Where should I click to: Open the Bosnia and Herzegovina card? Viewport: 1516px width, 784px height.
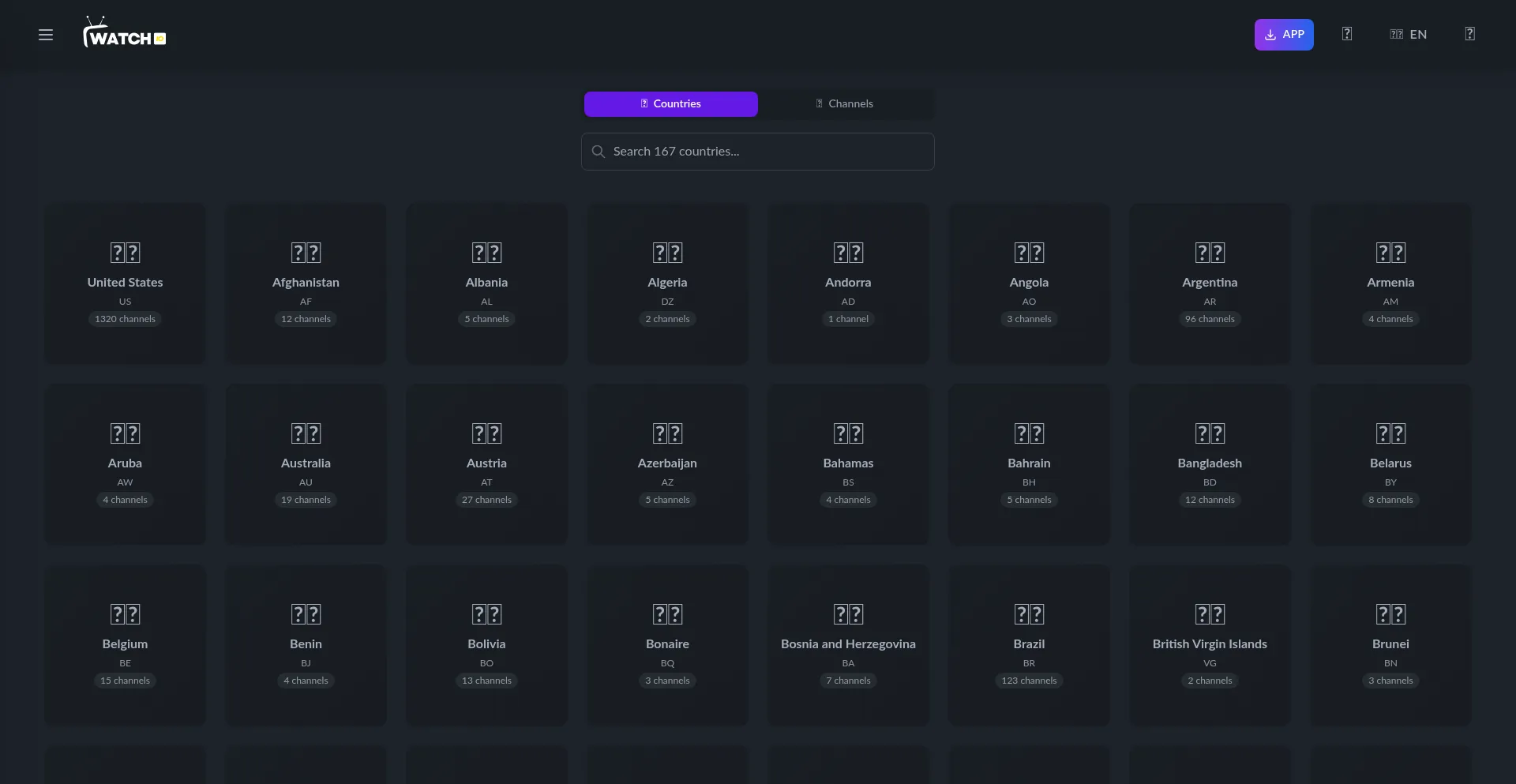click(x=848, y=644)
